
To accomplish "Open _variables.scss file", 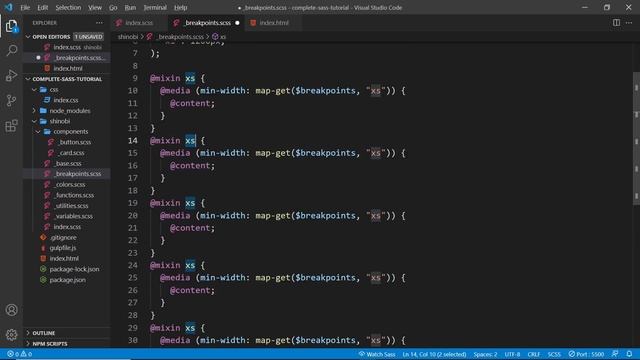I will 67,216.
